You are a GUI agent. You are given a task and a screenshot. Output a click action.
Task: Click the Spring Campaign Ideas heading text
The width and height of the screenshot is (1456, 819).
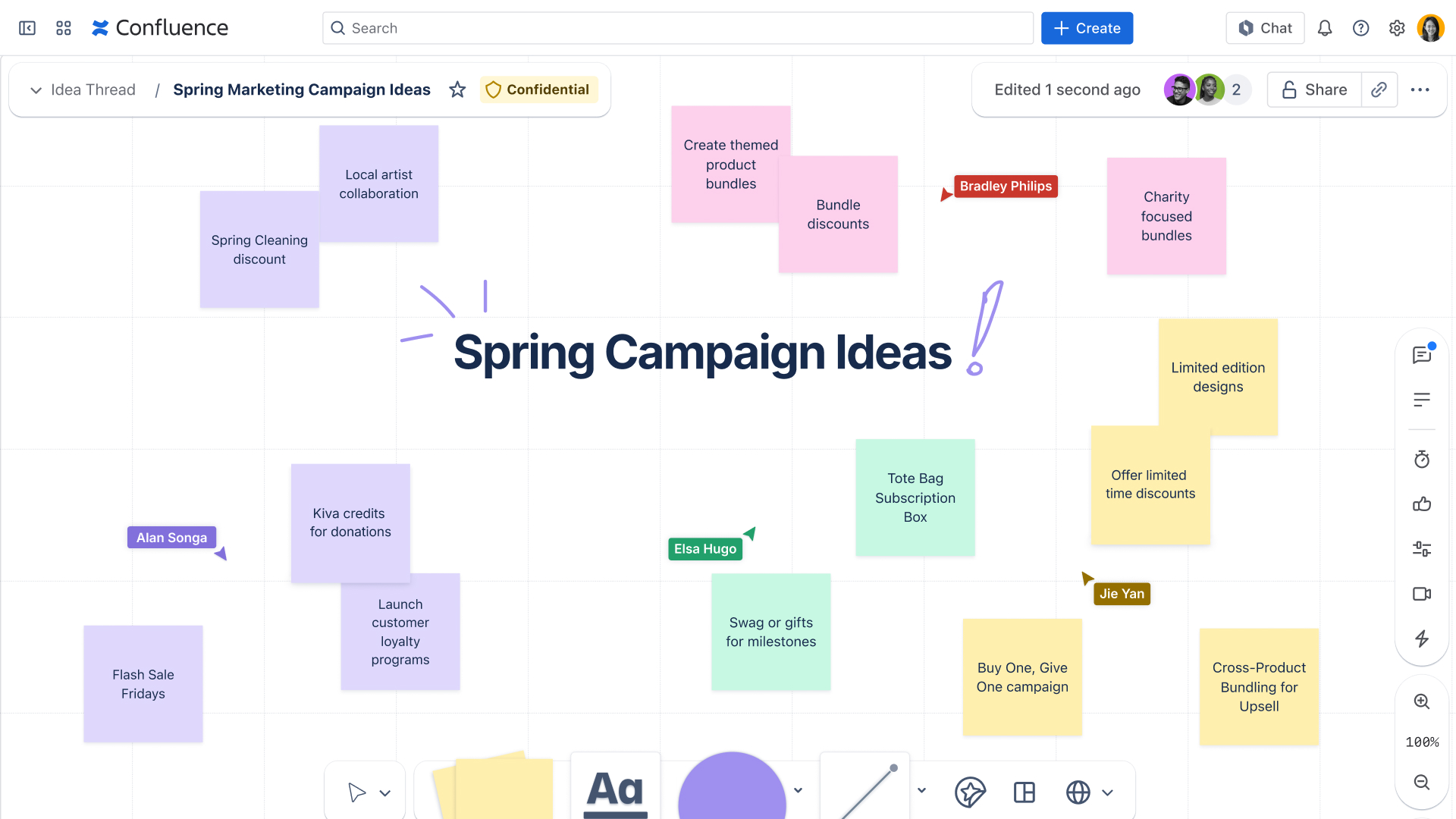[702, 353]
